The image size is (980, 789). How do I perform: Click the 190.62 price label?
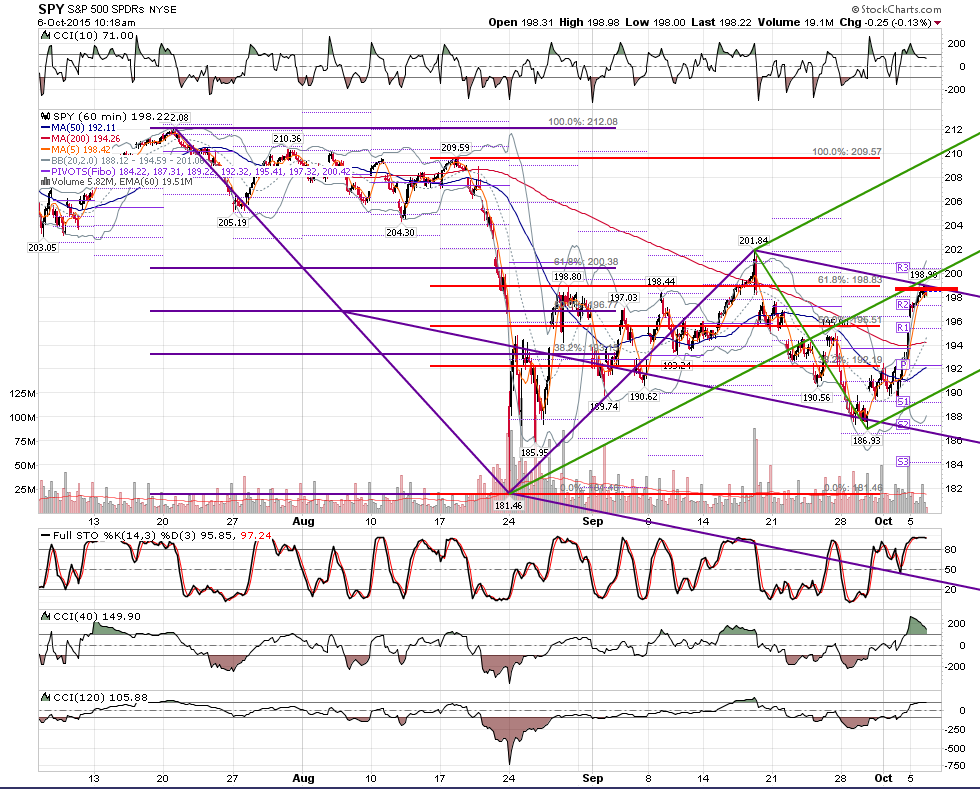(x=643, y=396)
